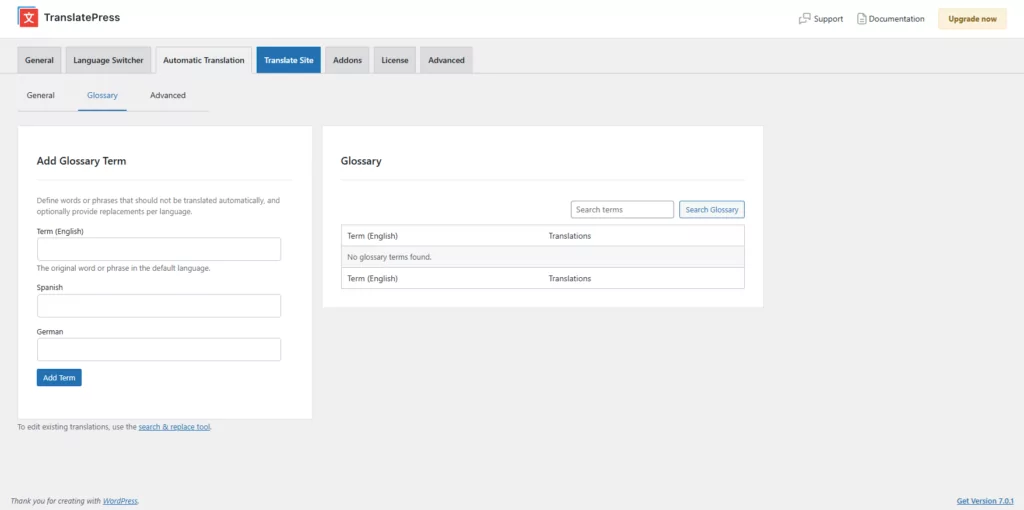Click the Search Glossary button

(712, 210)
